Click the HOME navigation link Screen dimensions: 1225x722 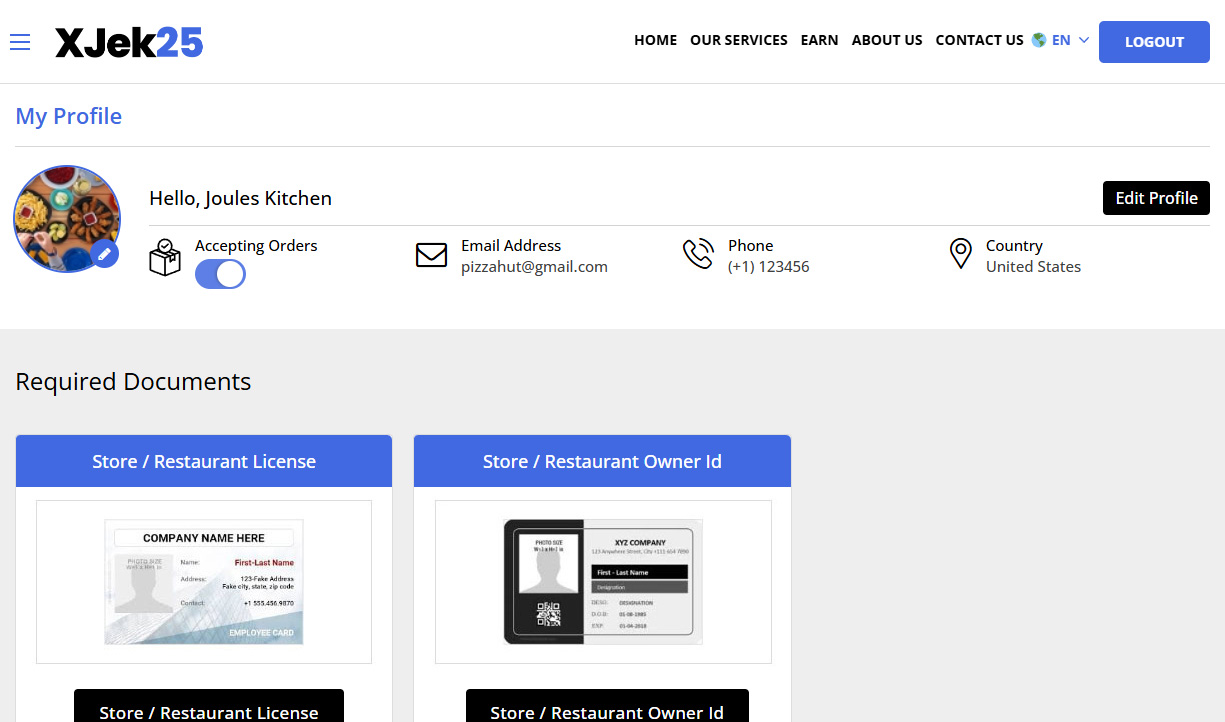click(x=655, y=40)
